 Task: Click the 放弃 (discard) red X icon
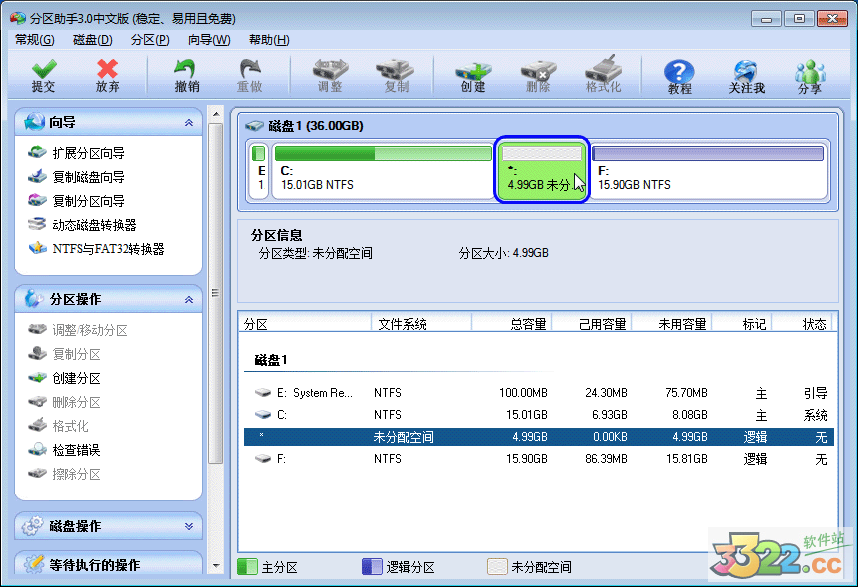point(108,75)
